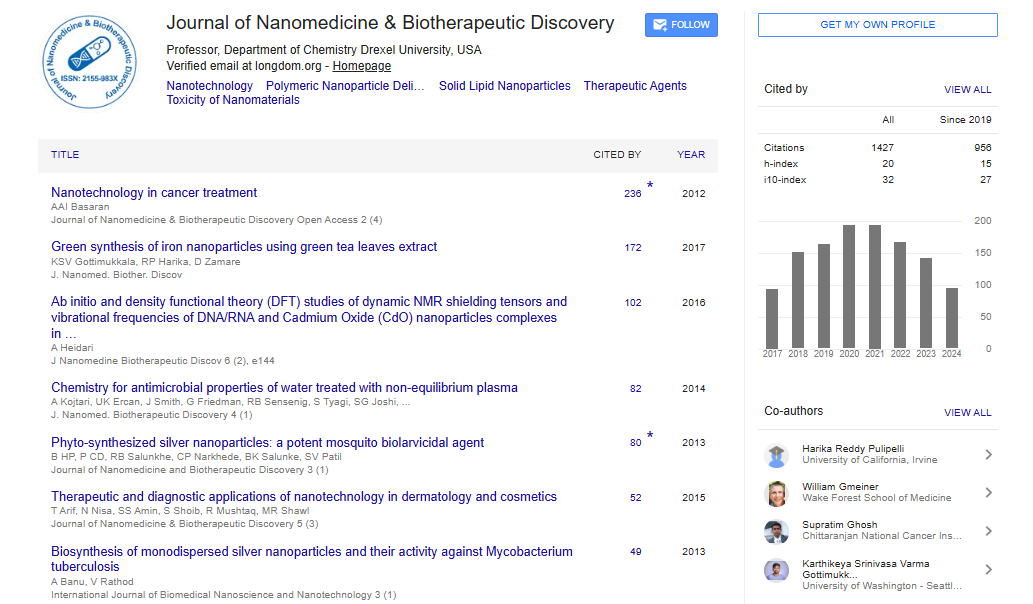
Task: Click Get My Own Profile button
Action: pyautogui.click(x=877, y=25)
